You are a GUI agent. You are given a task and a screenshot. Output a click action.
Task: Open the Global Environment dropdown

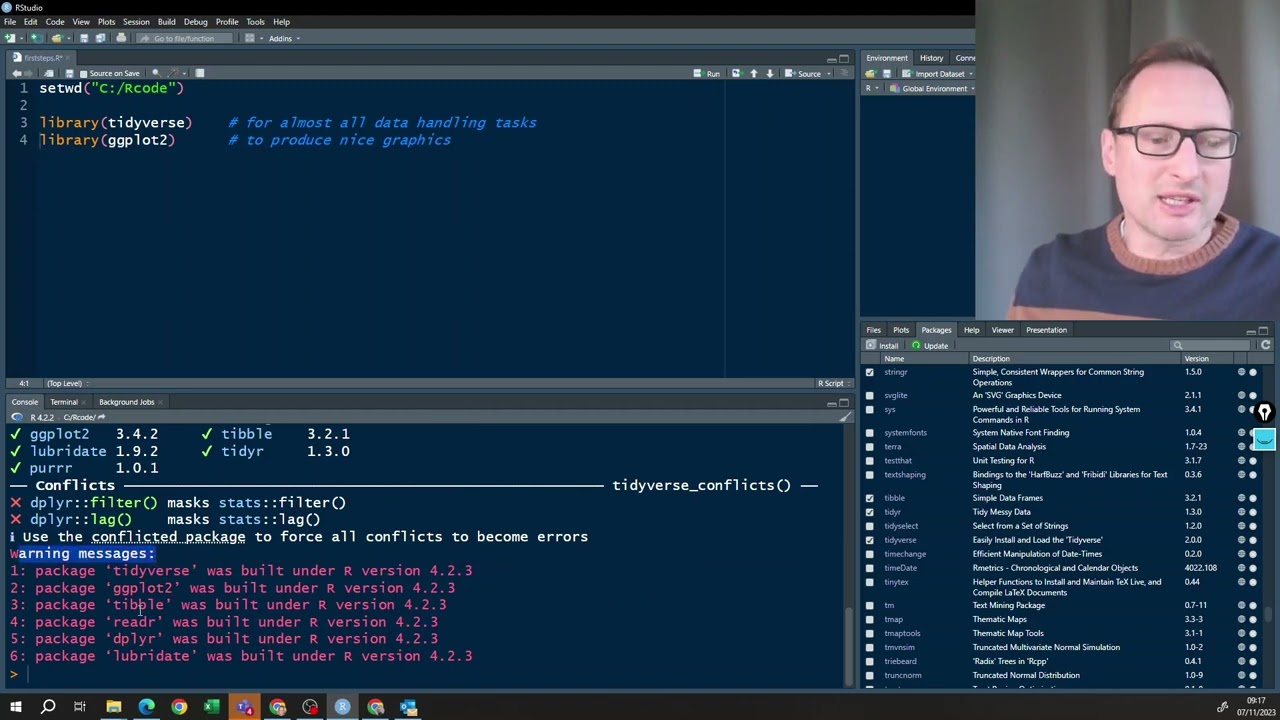click(934, 88)
